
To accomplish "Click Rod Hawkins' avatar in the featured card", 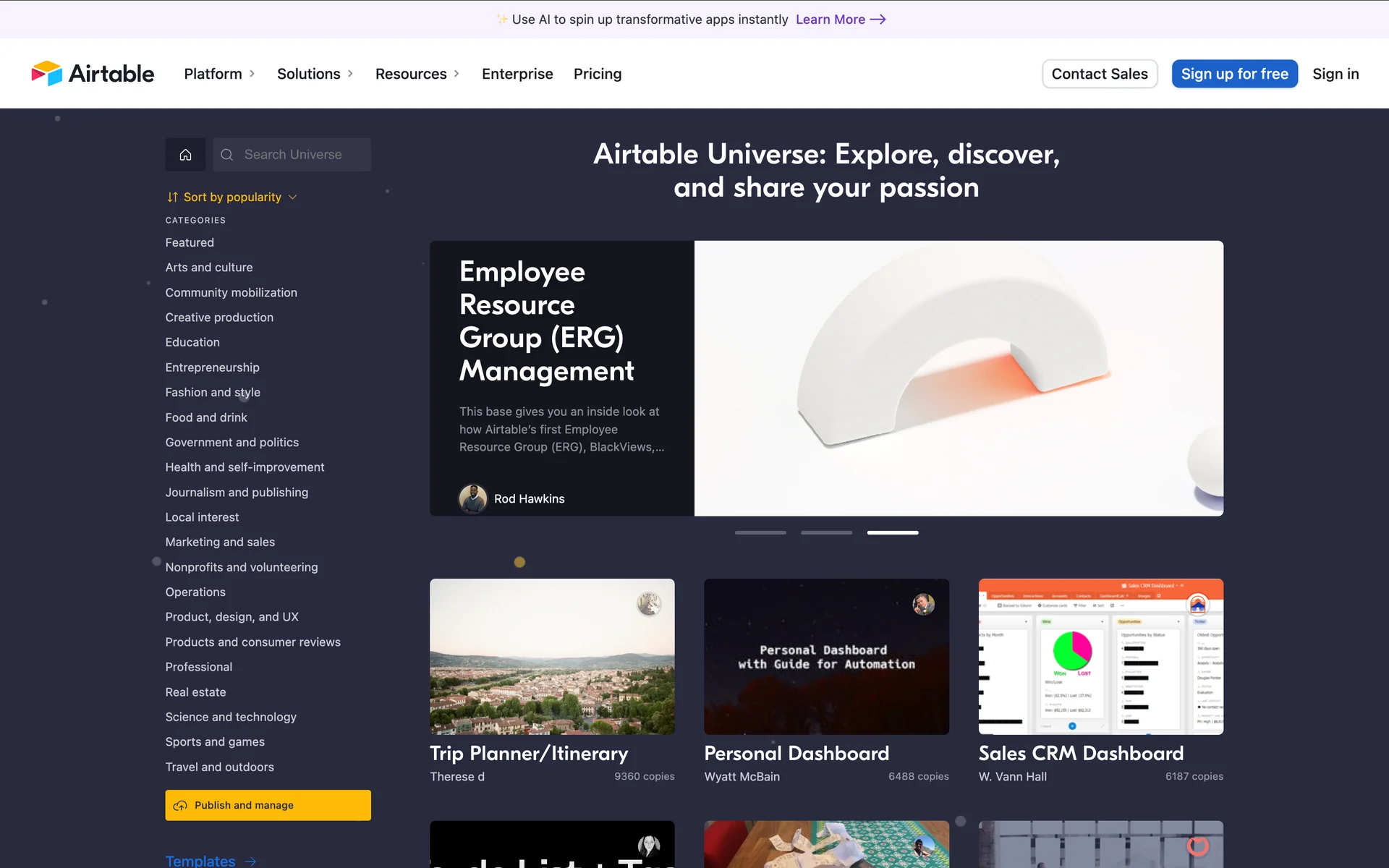I will [x=473, y=498].
